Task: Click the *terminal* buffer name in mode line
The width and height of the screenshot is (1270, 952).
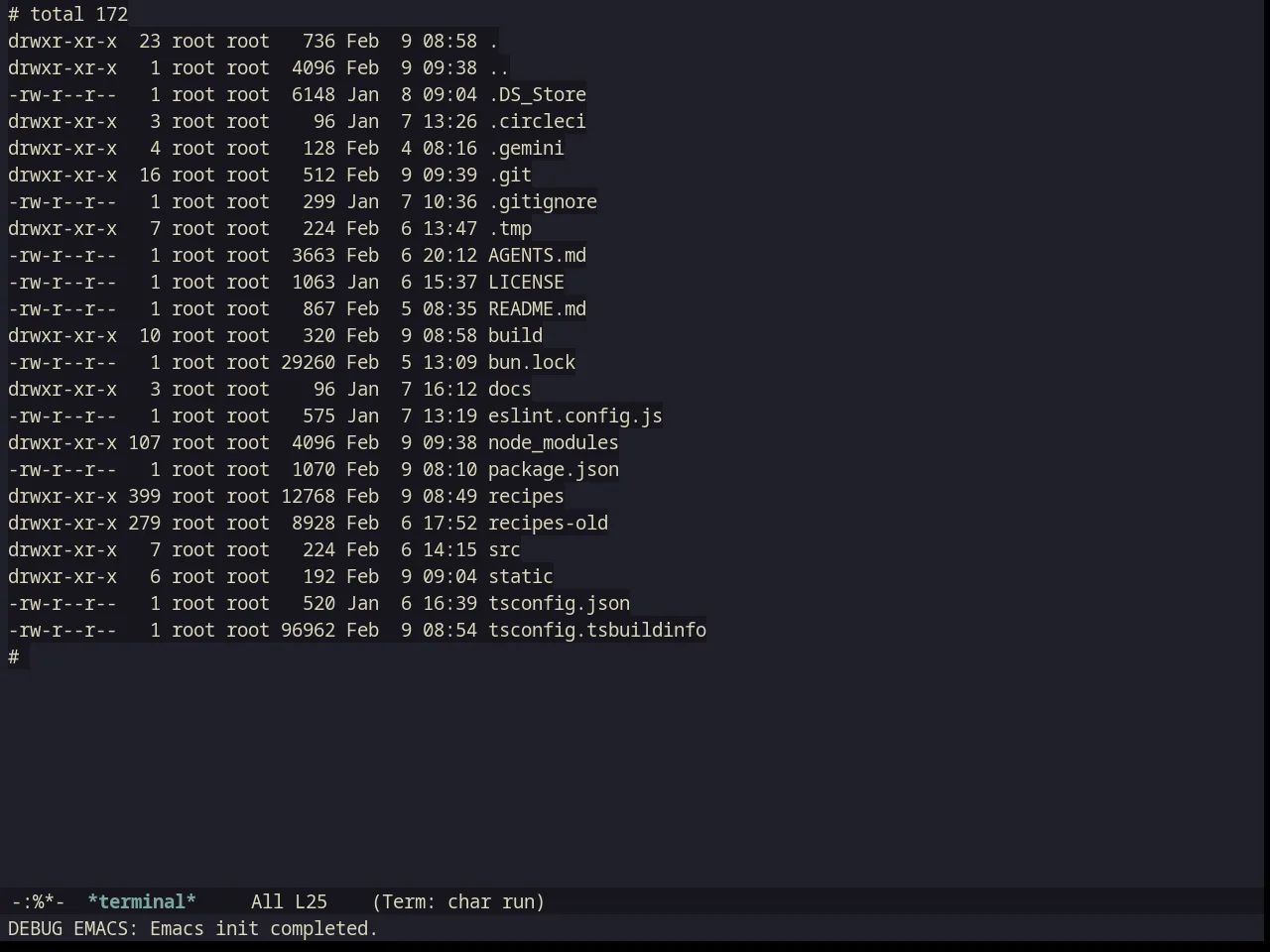Action: pyautogui.click(x=142, y=901)
